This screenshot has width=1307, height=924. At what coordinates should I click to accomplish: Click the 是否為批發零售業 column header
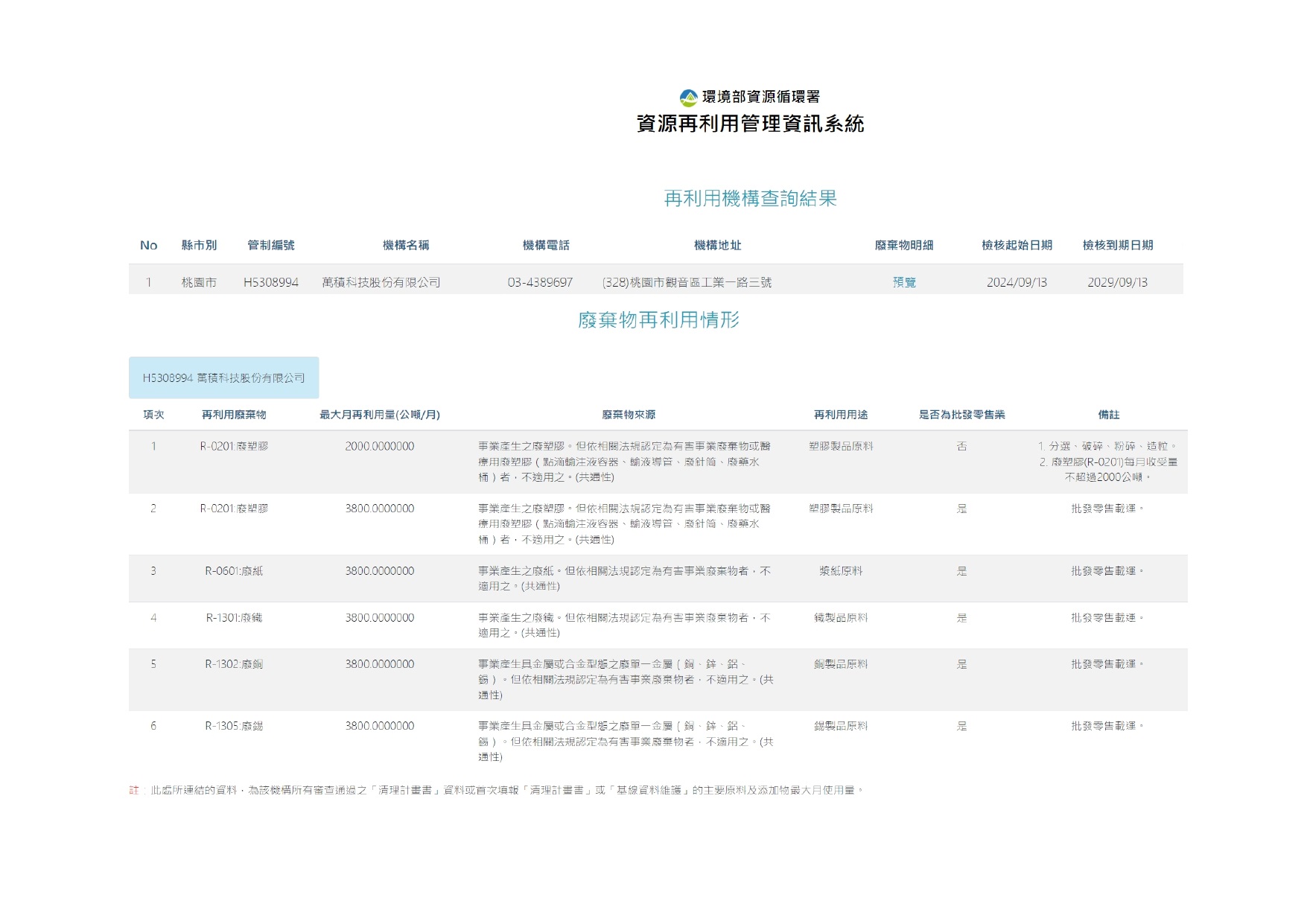pos(961,415)
